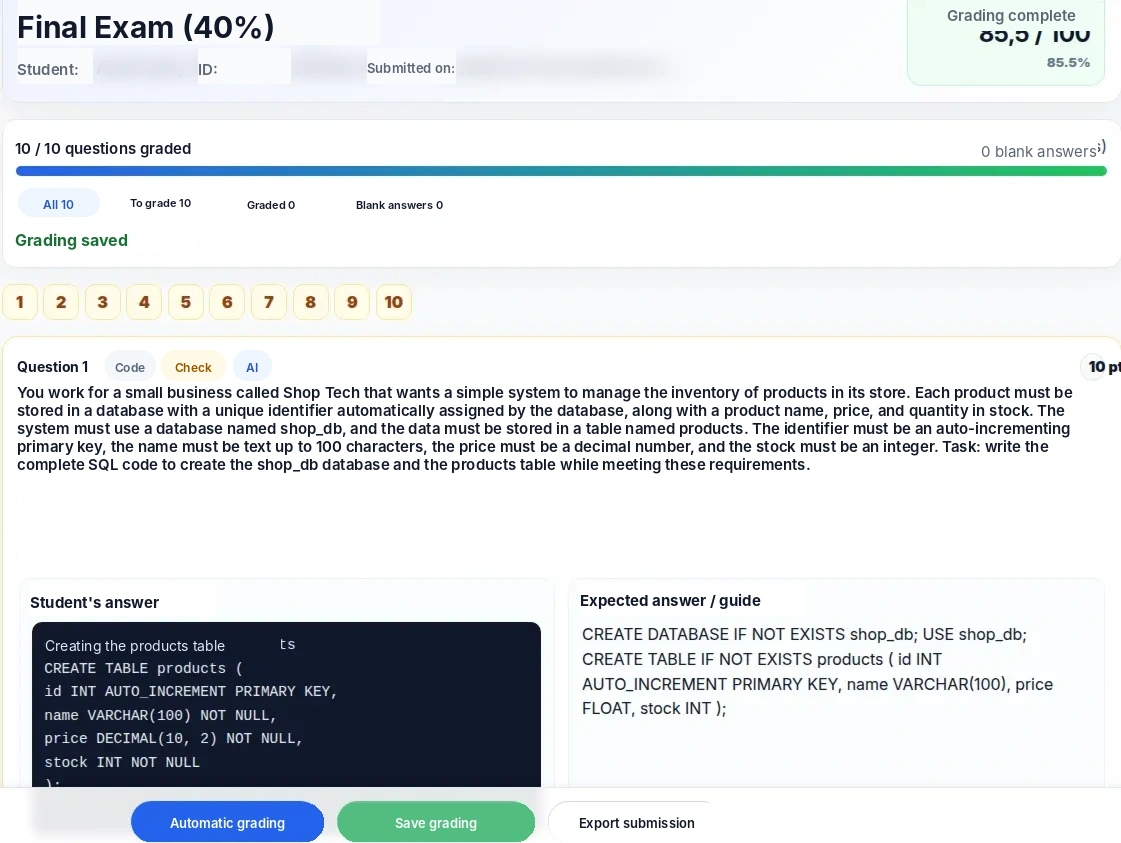This screenshot has width=1121, height=843.
Task: Click the 'Expected answer / guide' heading
Action: point(670,601)
